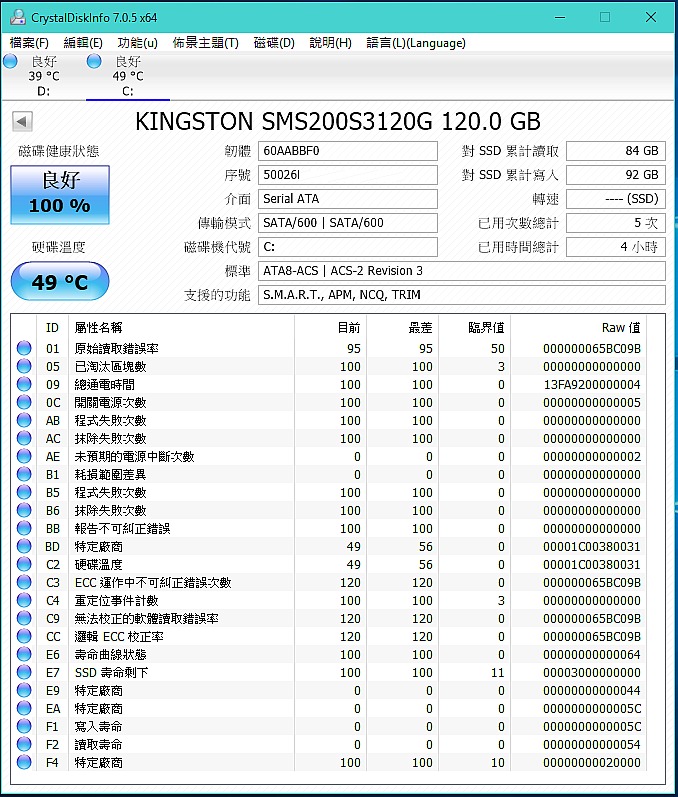Image resolution: width=678 pixels, height=797 pixels.
Task: Click status orb for attribute 01 原始讀取錯誤率
Action: 24,348
